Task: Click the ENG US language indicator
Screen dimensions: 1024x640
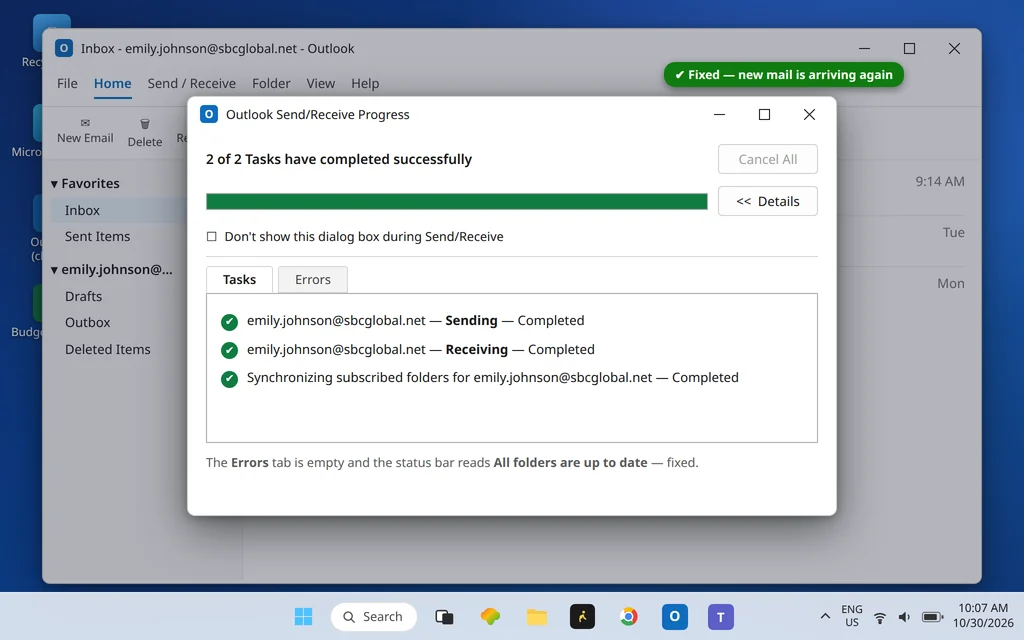Action: point(852,616)
